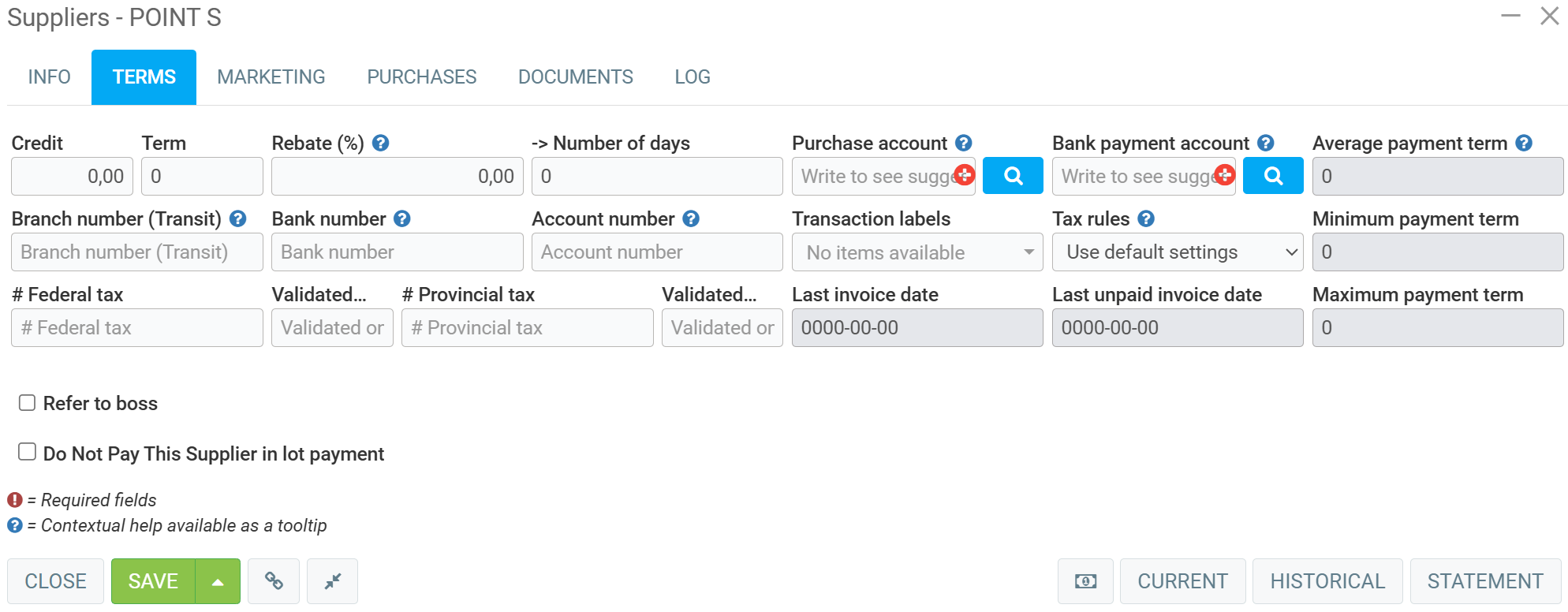Open the Transaction labels dropdown
1568x612 pixels.
pyautogui.click(x=917, y=252)
